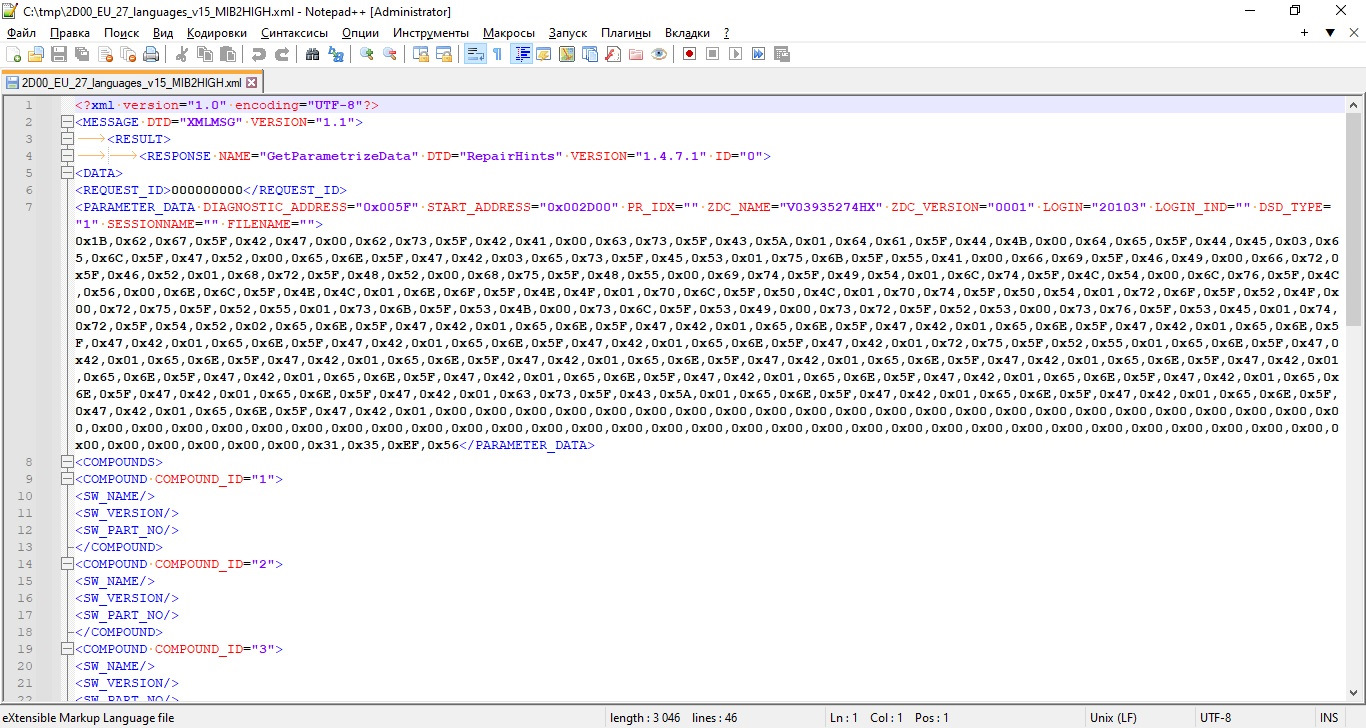The height and width of the screenshot is (728, 1366).
Task: Toggle Word wrap in the toolbar
Action: 474,54
